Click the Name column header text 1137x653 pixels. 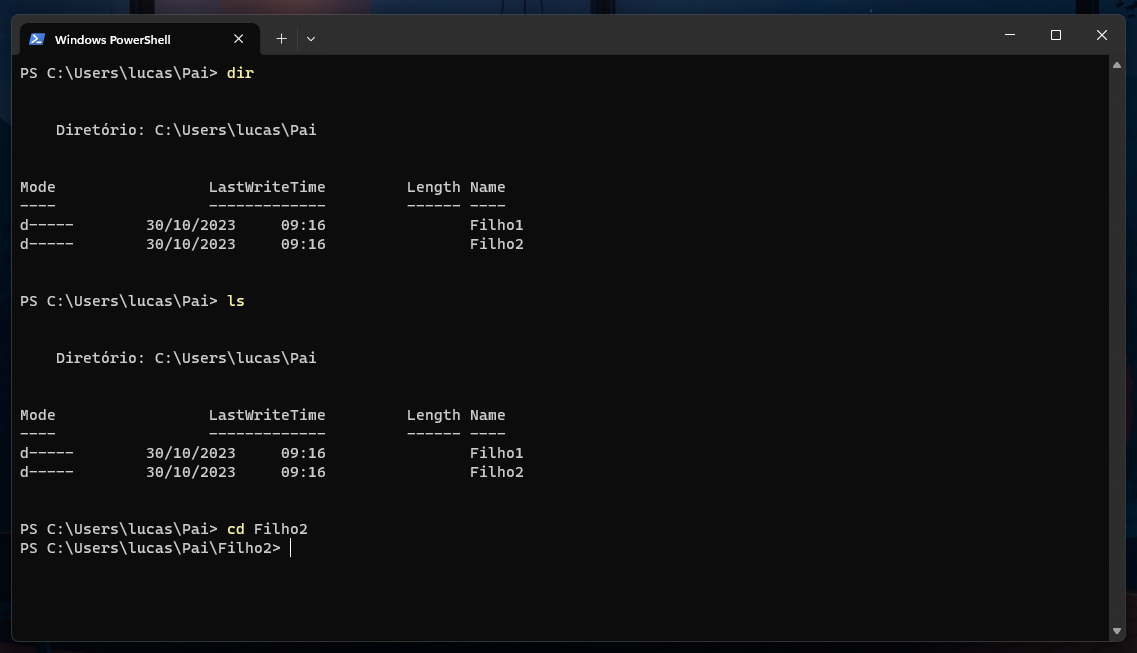487,186
